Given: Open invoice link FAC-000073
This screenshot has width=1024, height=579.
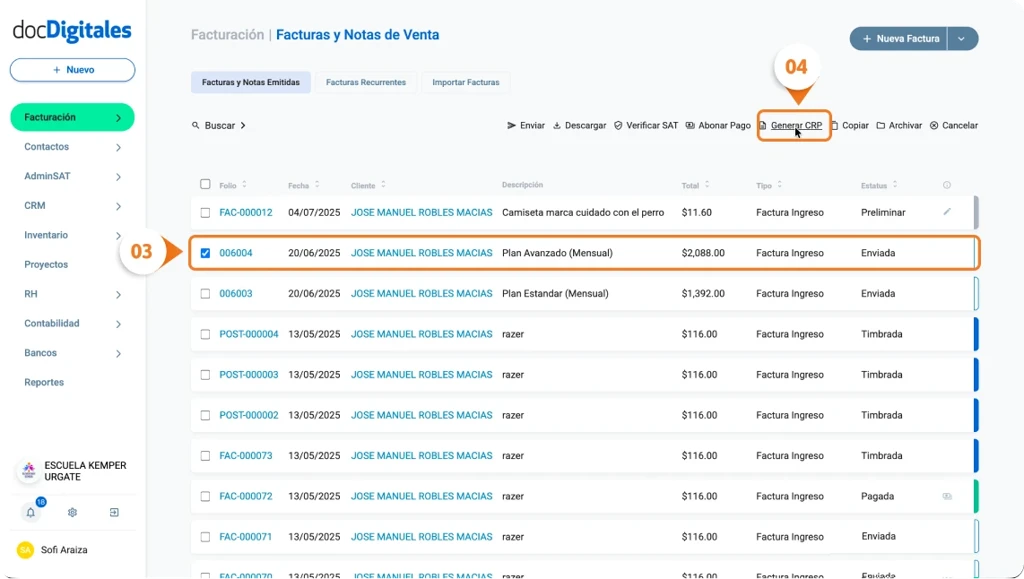Looking at the screenshot, I should click(x=246, y=456).
